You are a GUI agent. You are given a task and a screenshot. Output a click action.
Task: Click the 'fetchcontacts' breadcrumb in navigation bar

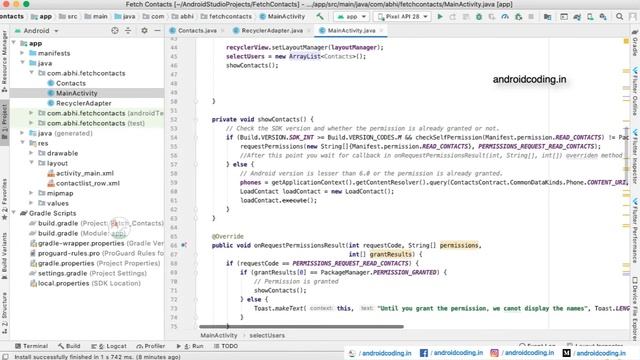pyautogui.click(x=227, y=16)
